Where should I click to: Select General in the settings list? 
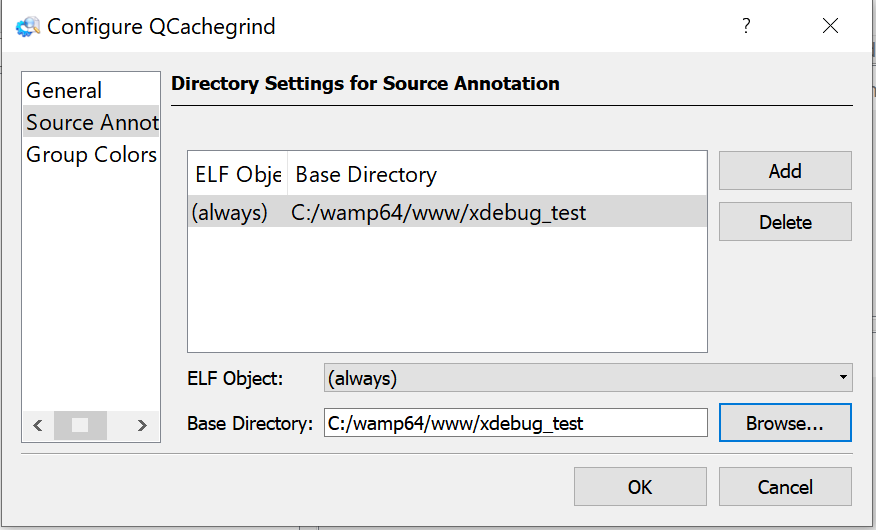(x=64, y=91)
